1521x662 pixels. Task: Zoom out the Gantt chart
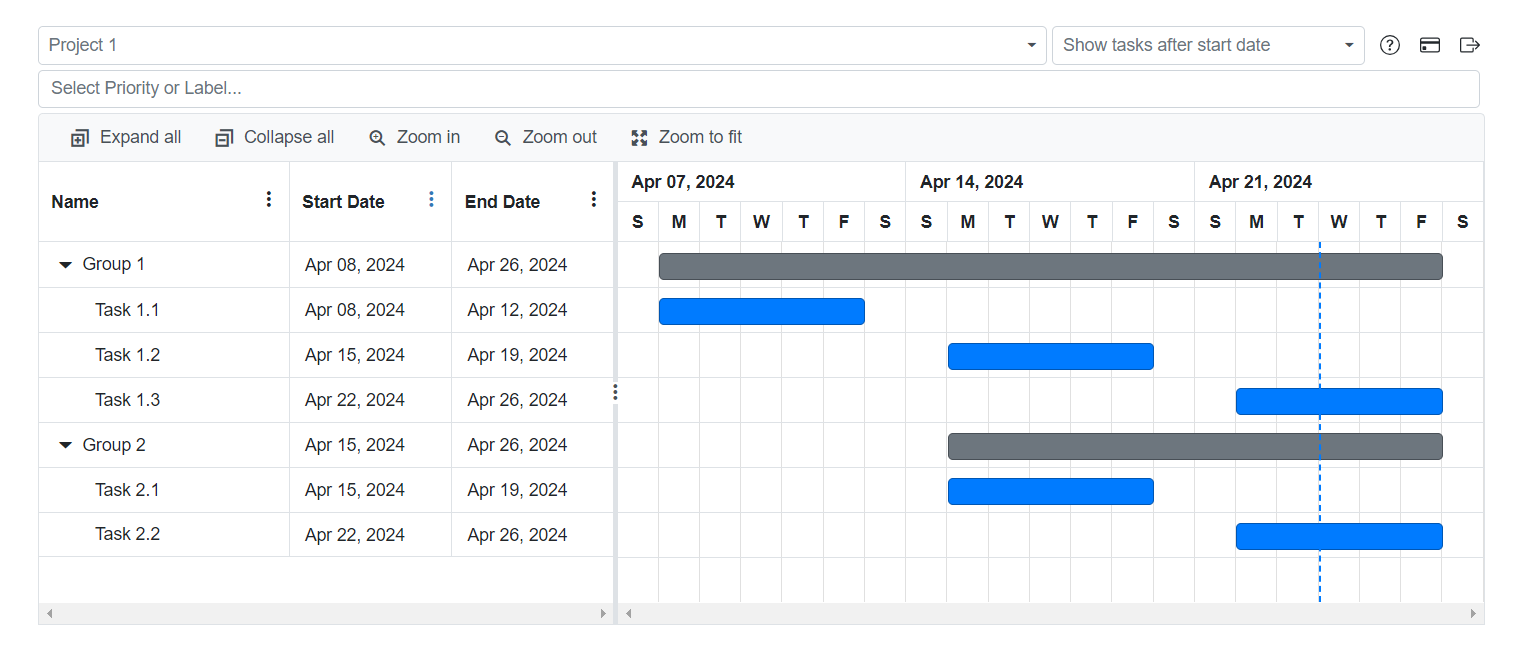[x=545, y=138]
